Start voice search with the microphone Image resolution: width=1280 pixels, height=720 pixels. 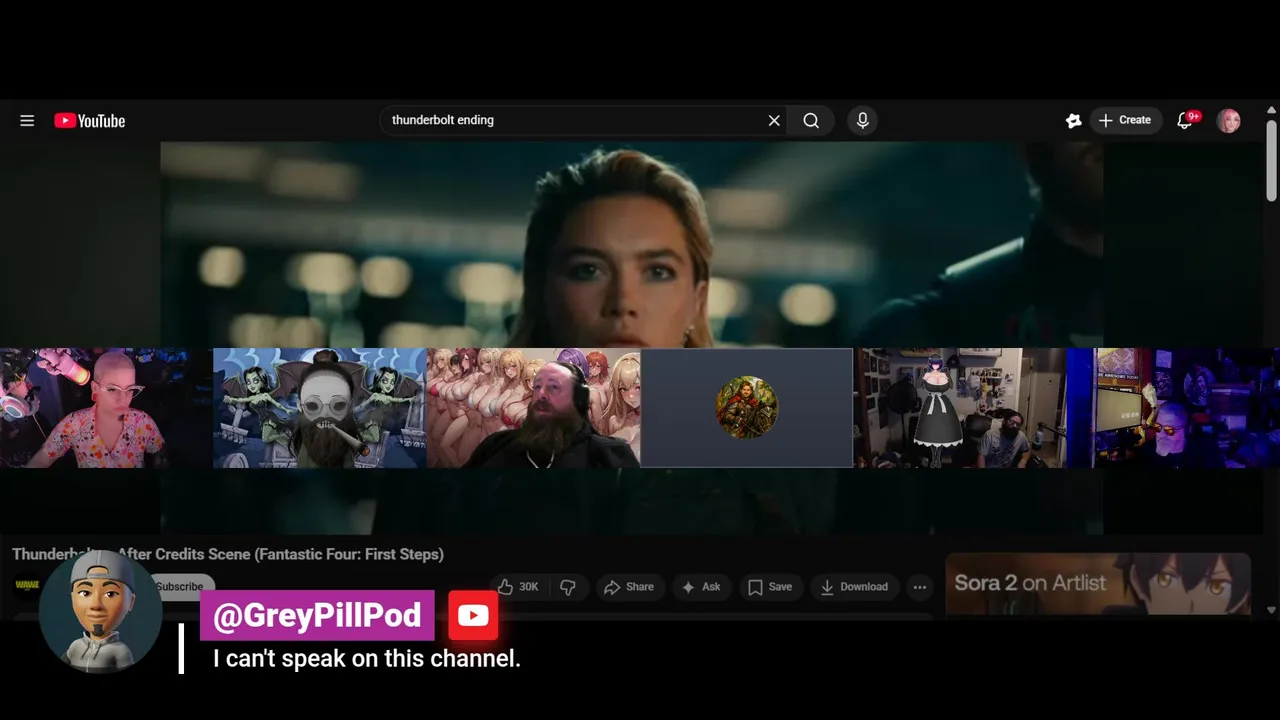[863, 120]
